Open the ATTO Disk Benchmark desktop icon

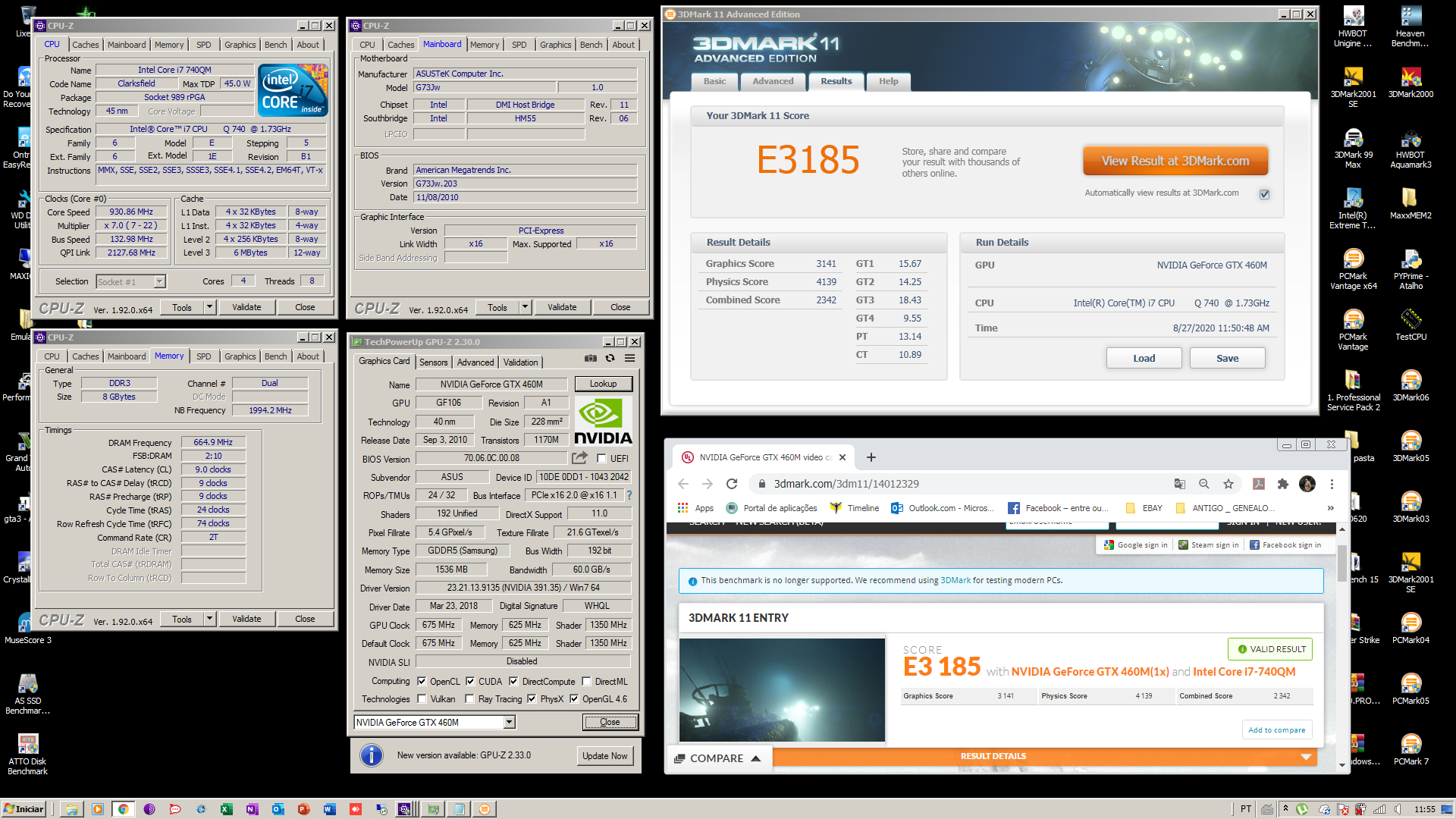click(x=28, y=755)
